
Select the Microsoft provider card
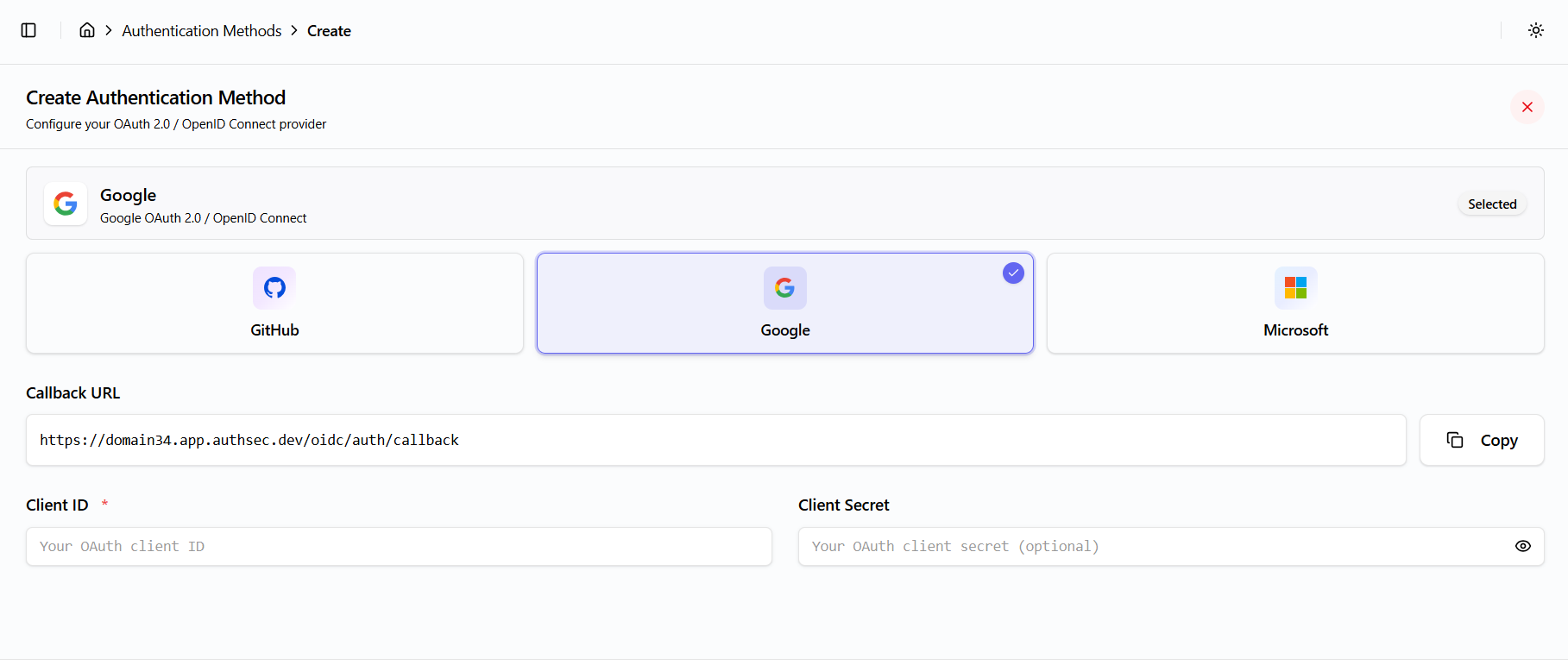pyautogui.click(x=1295, y=303)
